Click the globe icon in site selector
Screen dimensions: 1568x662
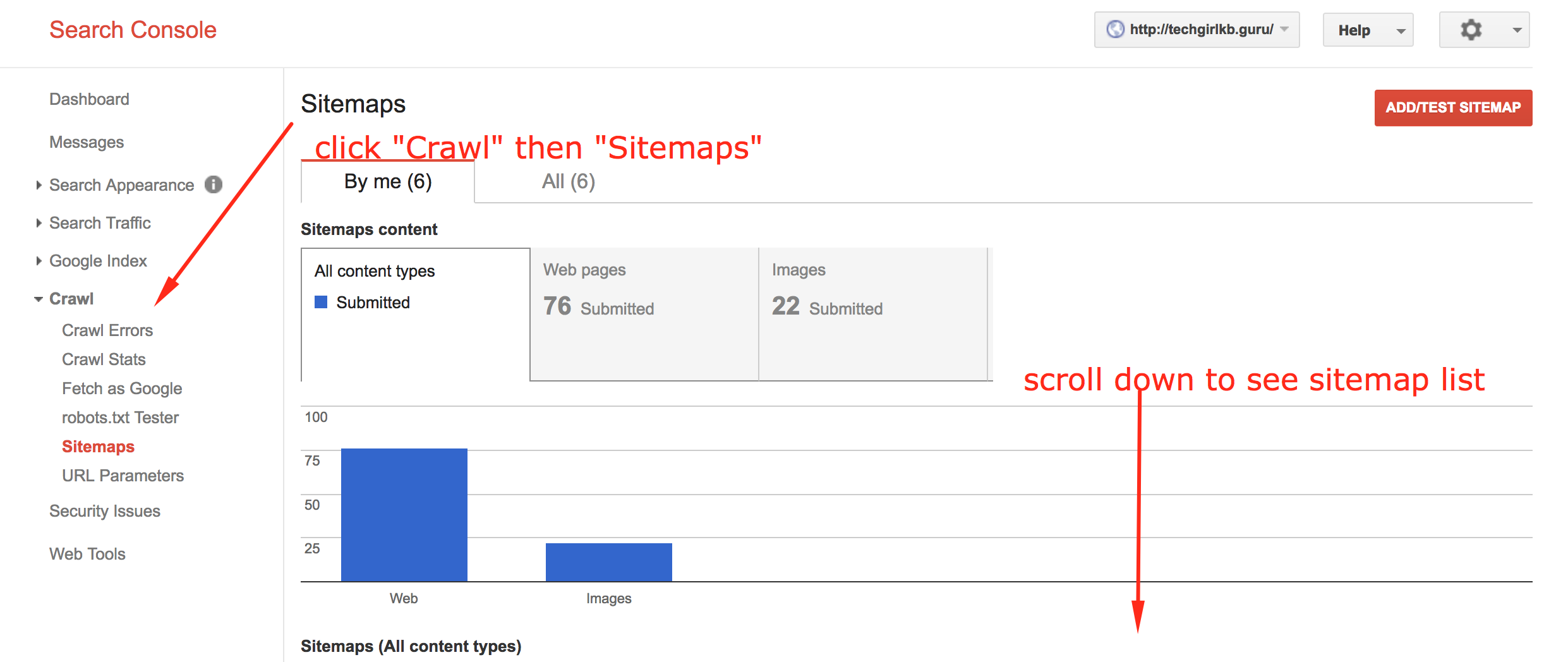point(1115,30)
